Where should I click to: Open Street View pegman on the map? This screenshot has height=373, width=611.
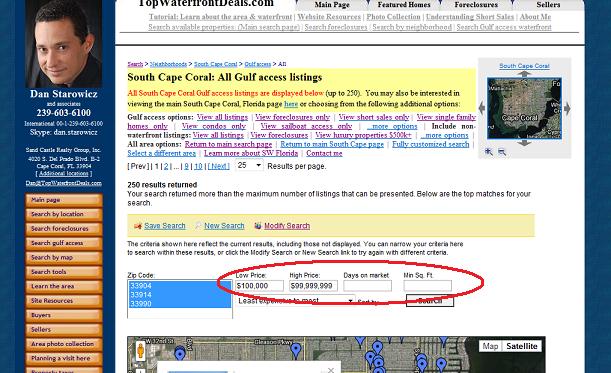point(140,351)
